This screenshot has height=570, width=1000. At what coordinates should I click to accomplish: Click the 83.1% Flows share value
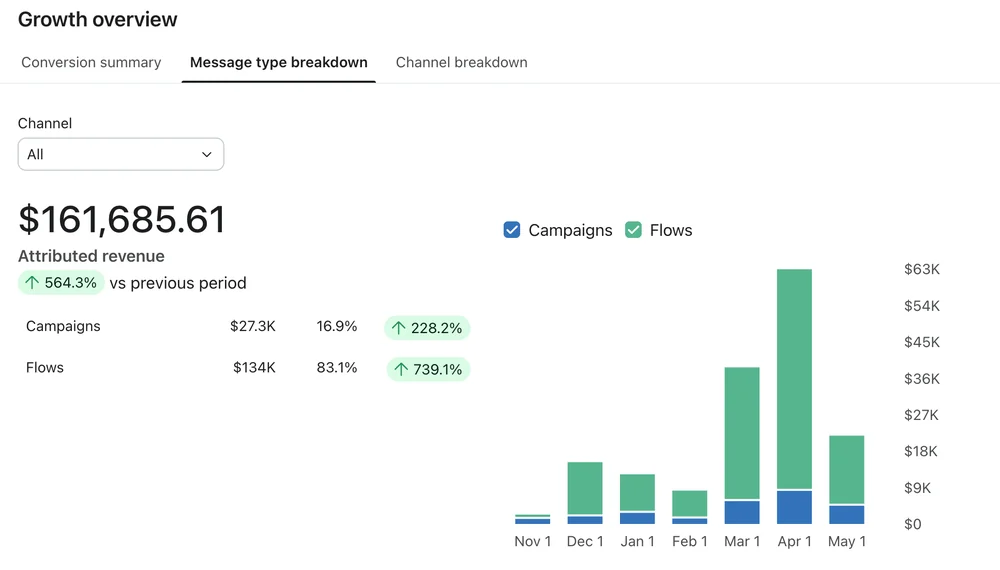[337, 367]
